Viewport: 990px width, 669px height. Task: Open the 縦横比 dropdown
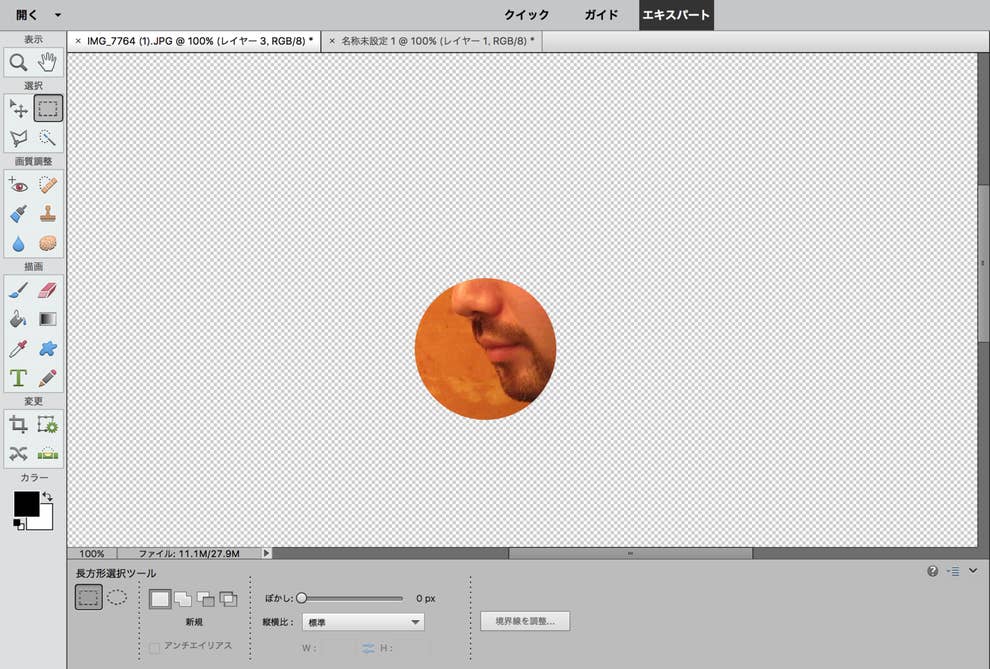pyautogui.click(x=363, y=622)
